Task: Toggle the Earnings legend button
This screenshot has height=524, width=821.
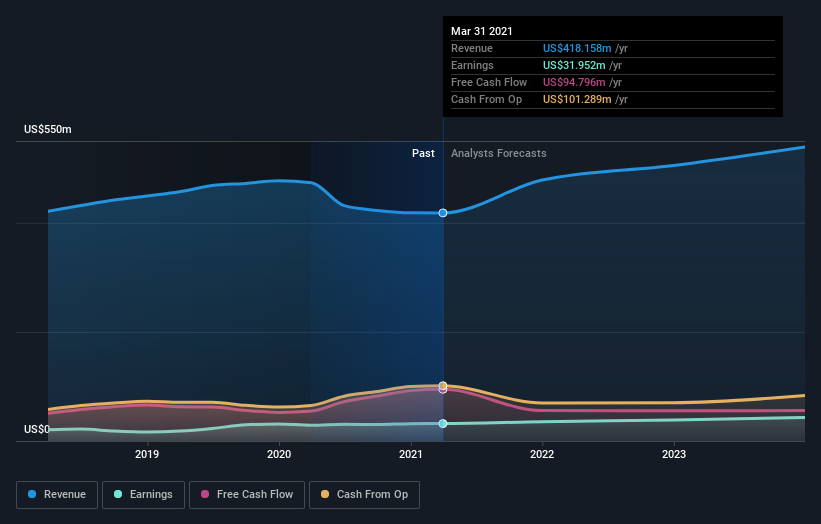Action: click(143, 495)
